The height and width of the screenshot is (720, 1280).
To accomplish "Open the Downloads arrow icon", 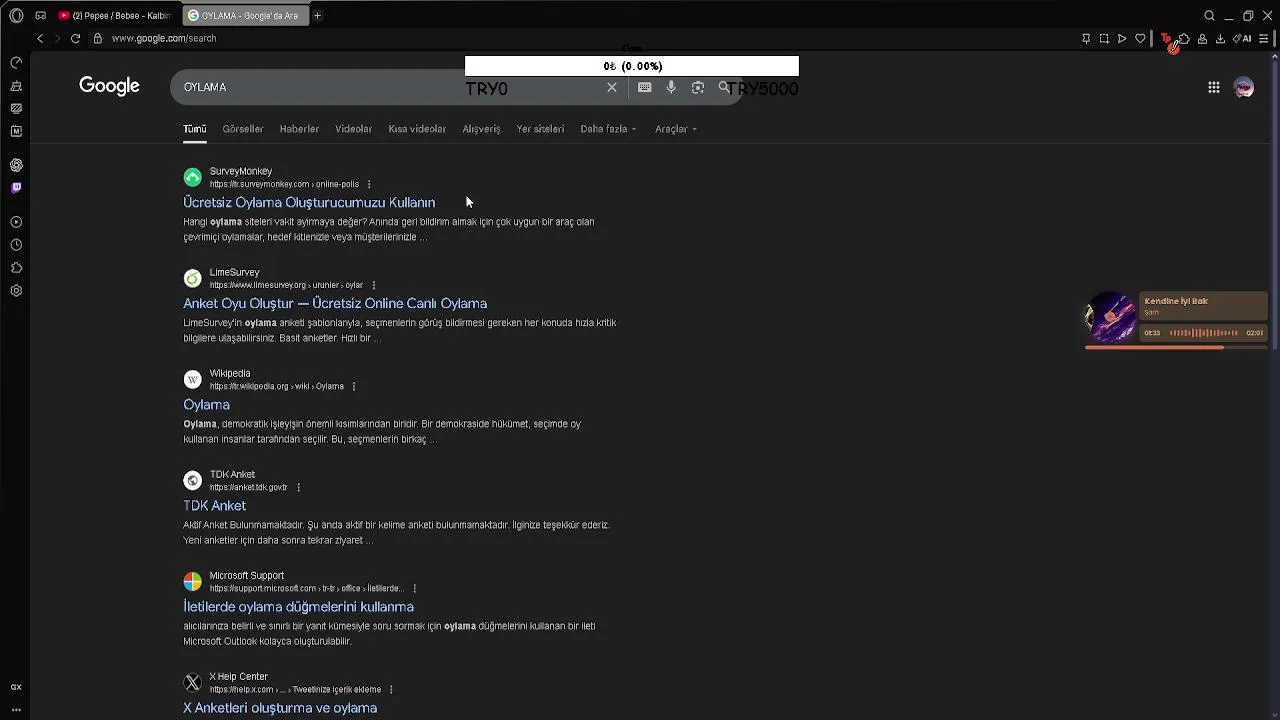I will [1220, 39].
